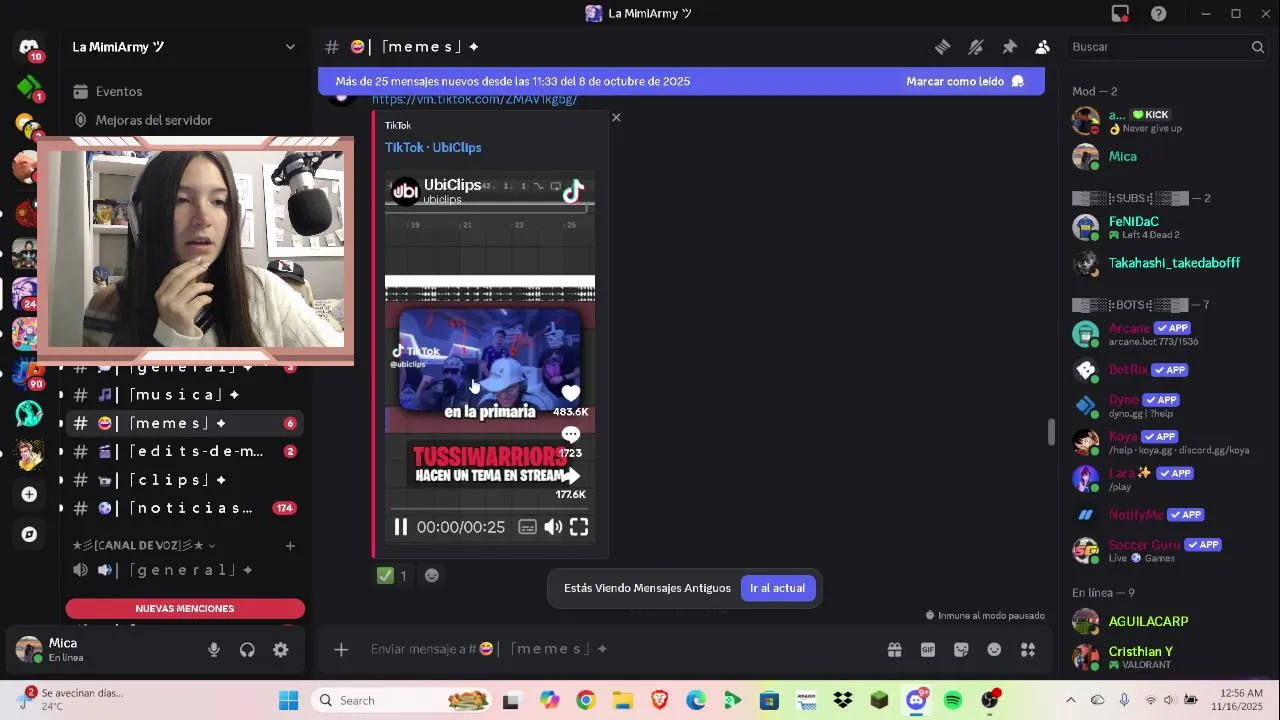Click the message attachment plus button
1280x720 pixels.
[x=341, y=650]
